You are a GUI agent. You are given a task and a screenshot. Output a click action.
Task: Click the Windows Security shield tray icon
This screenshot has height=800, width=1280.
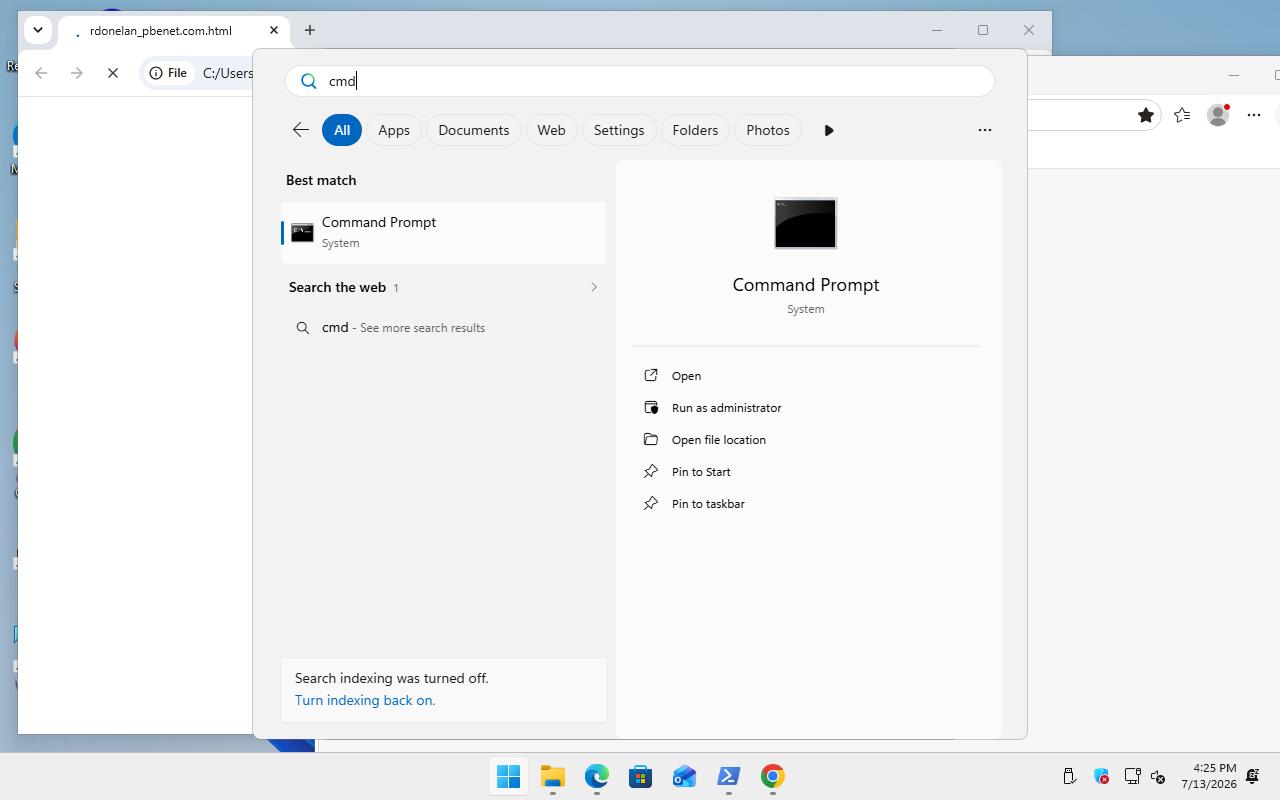[x=1101, y=776]
